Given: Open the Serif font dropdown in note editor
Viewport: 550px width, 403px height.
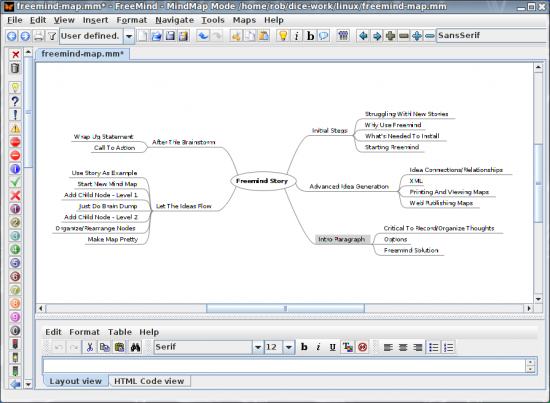Looking at the screenshot, I should (258, 347).
